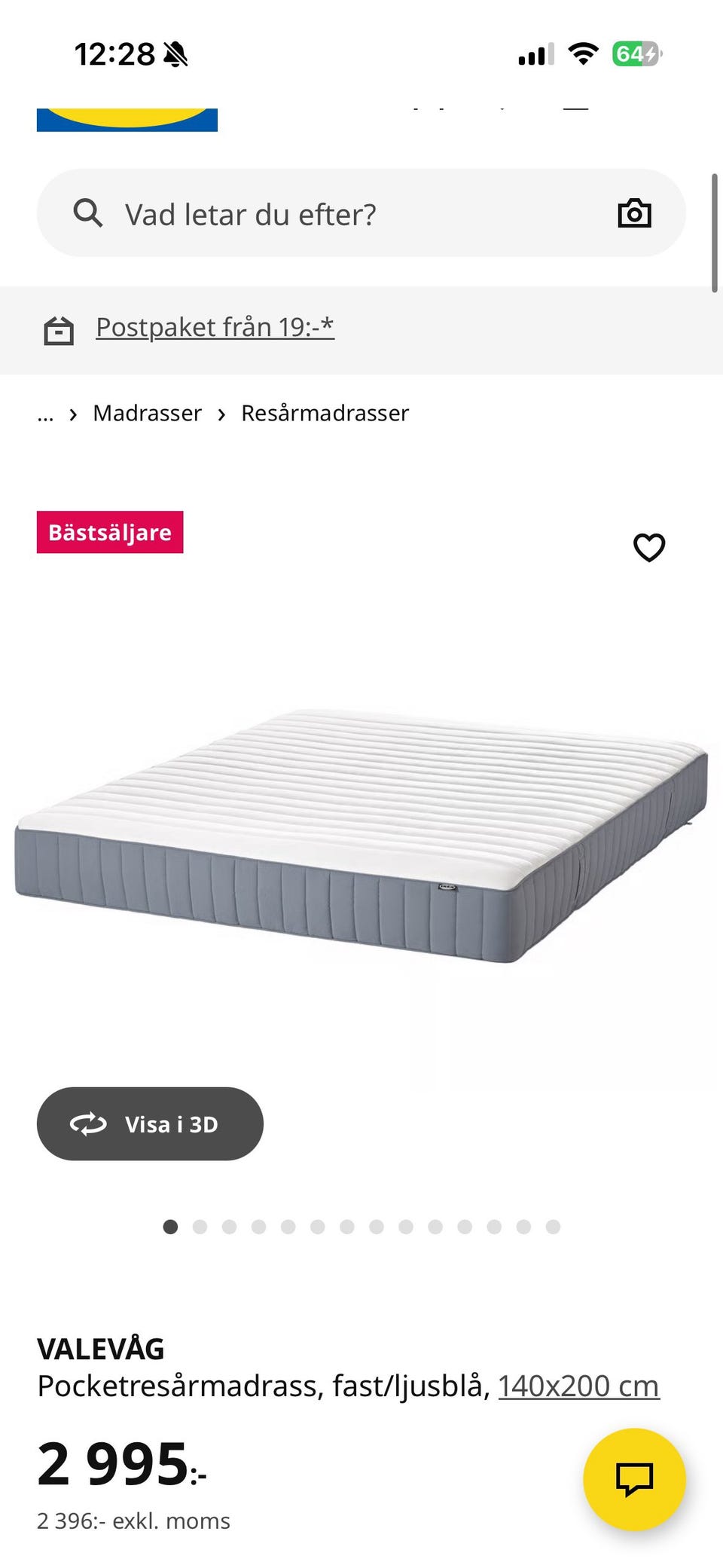This screenshot has width=723, height=1568.
Task: Click the page scrollbar handle
Action: coord(714,233)
